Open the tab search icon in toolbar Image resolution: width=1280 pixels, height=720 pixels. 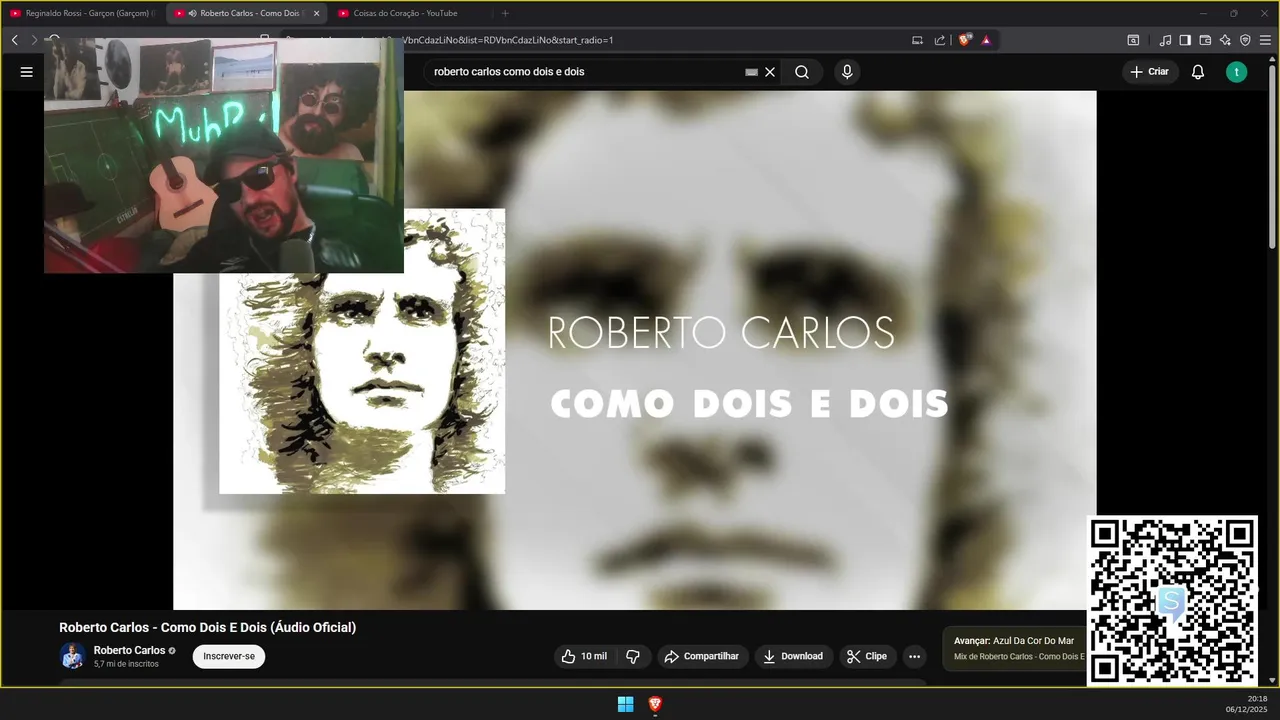[x=1133, y=40]
